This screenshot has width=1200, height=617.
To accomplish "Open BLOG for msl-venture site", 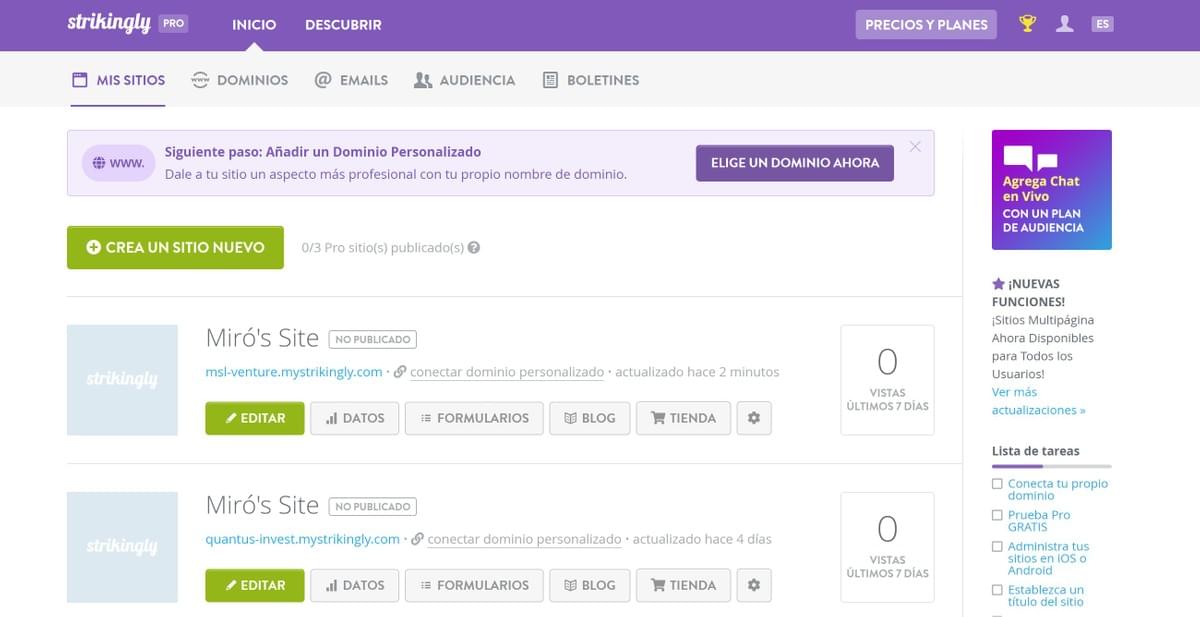I will coord(590,418).
